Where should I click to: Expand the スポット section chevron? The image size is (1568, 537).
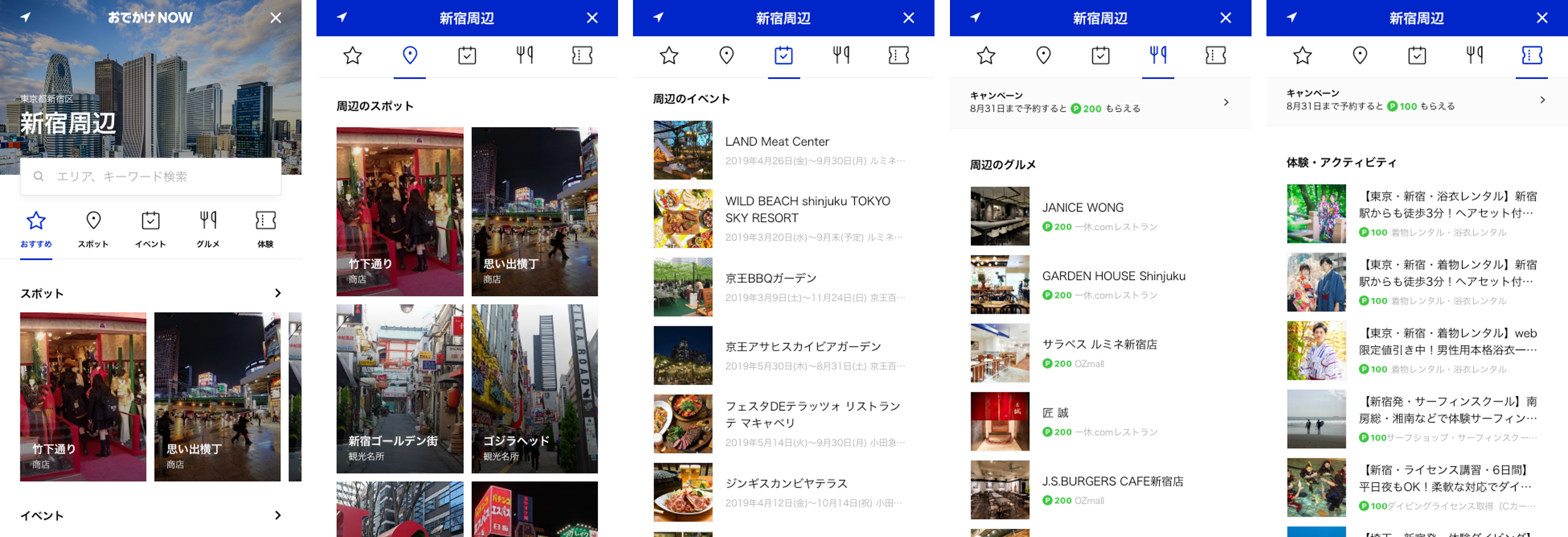coord(277,293)
